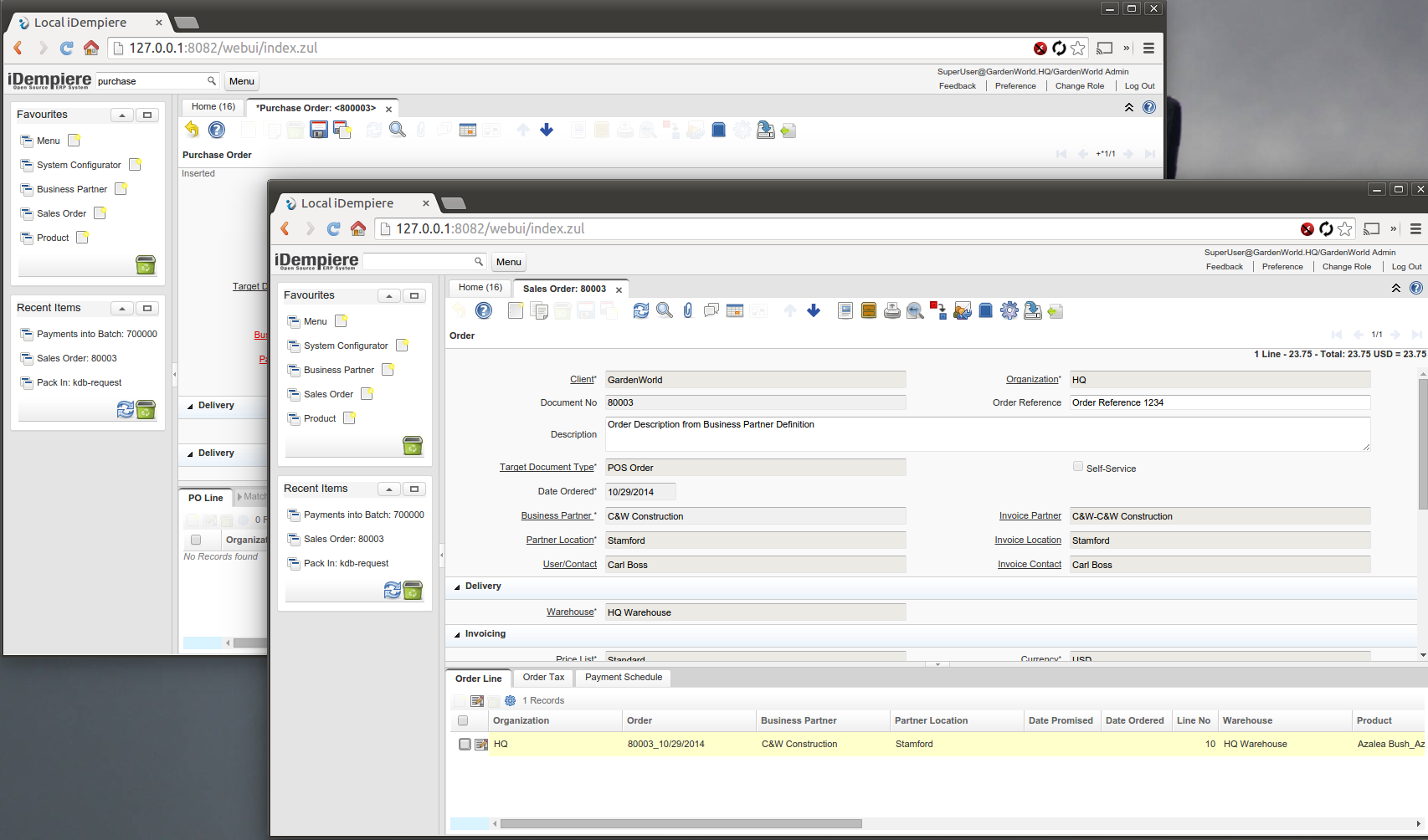1428x840 pixels.
Task: Refresh the sales order data
Action: point(640,310)
